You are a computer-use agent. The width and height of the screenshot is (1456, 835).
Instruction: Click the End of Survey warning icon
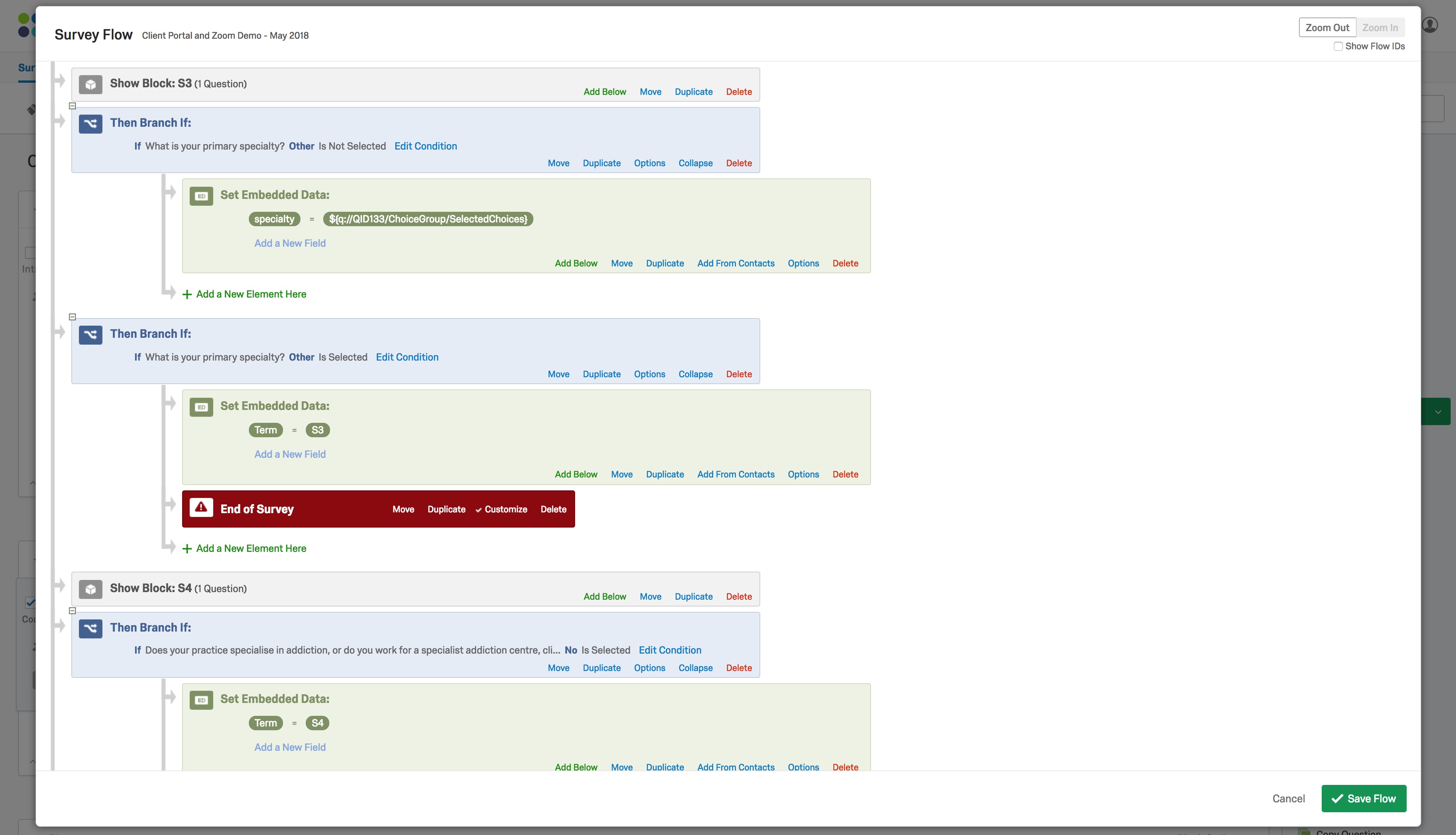[x=201, y=508]
